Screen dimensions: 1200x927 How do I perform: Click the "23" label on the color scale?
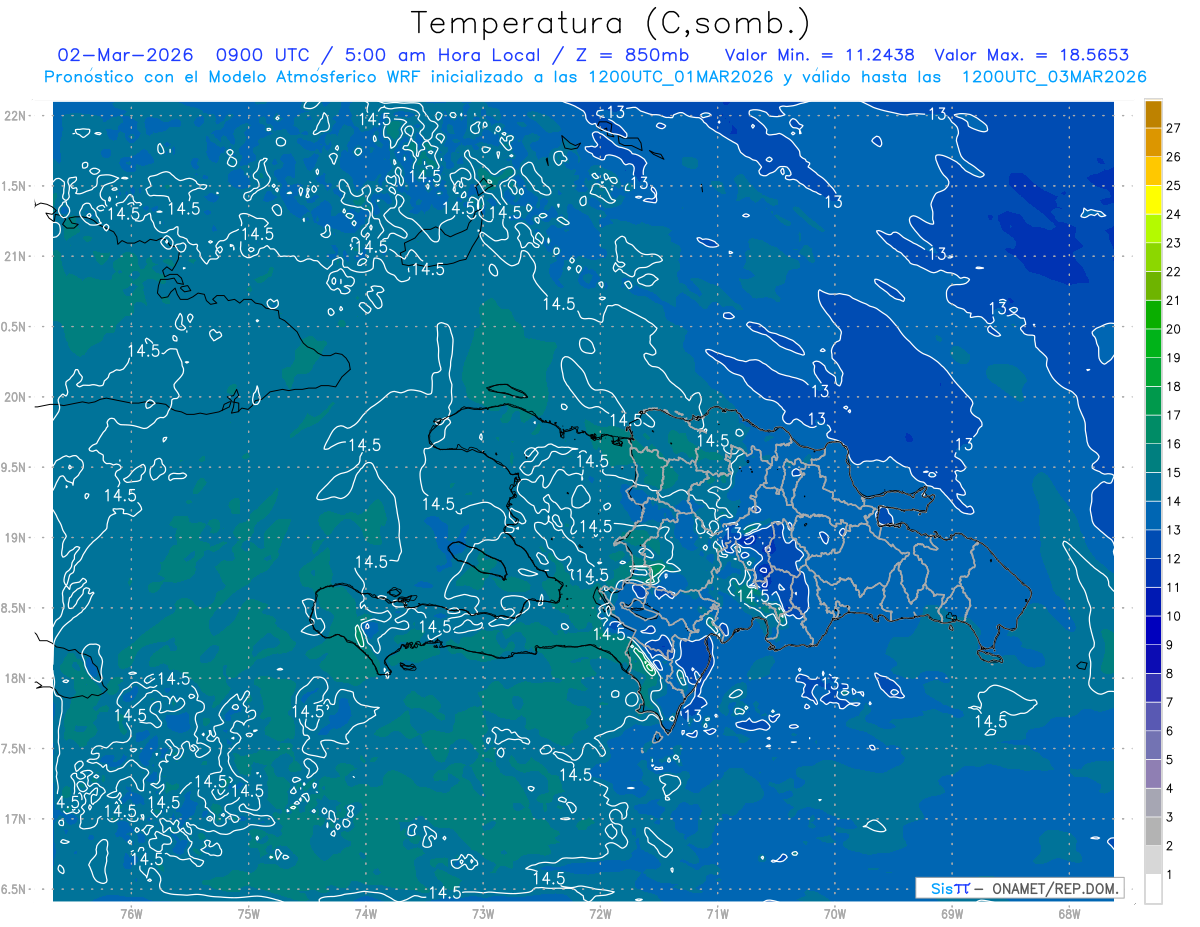(x=1173, y=243)
